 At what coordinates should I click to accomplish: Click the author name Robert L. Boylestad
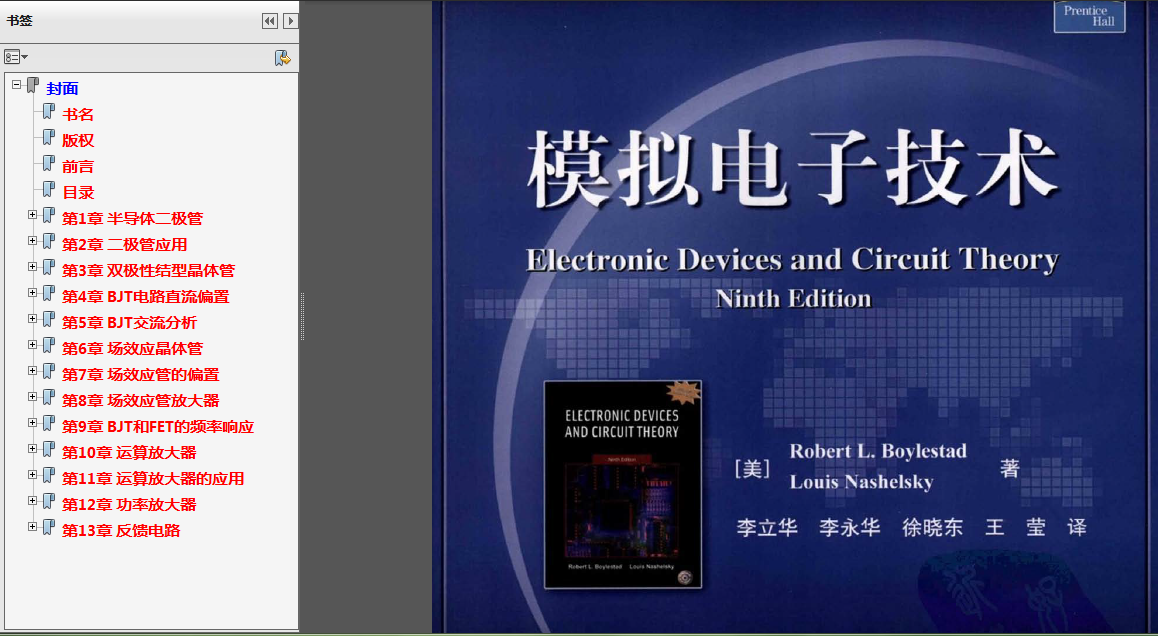tap(878, 451)
